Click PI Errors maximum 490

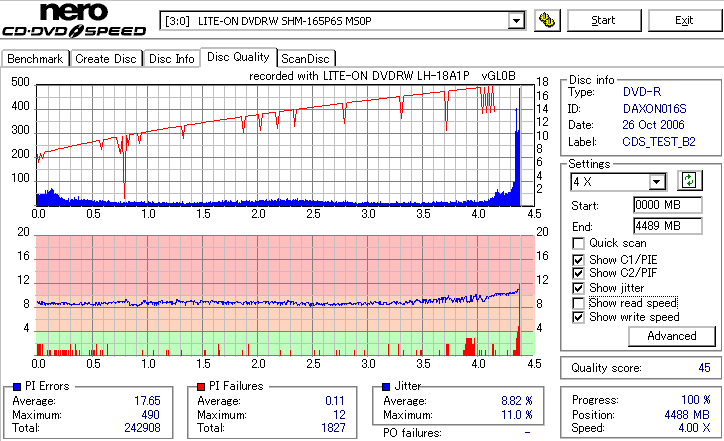tap(151, 415)
